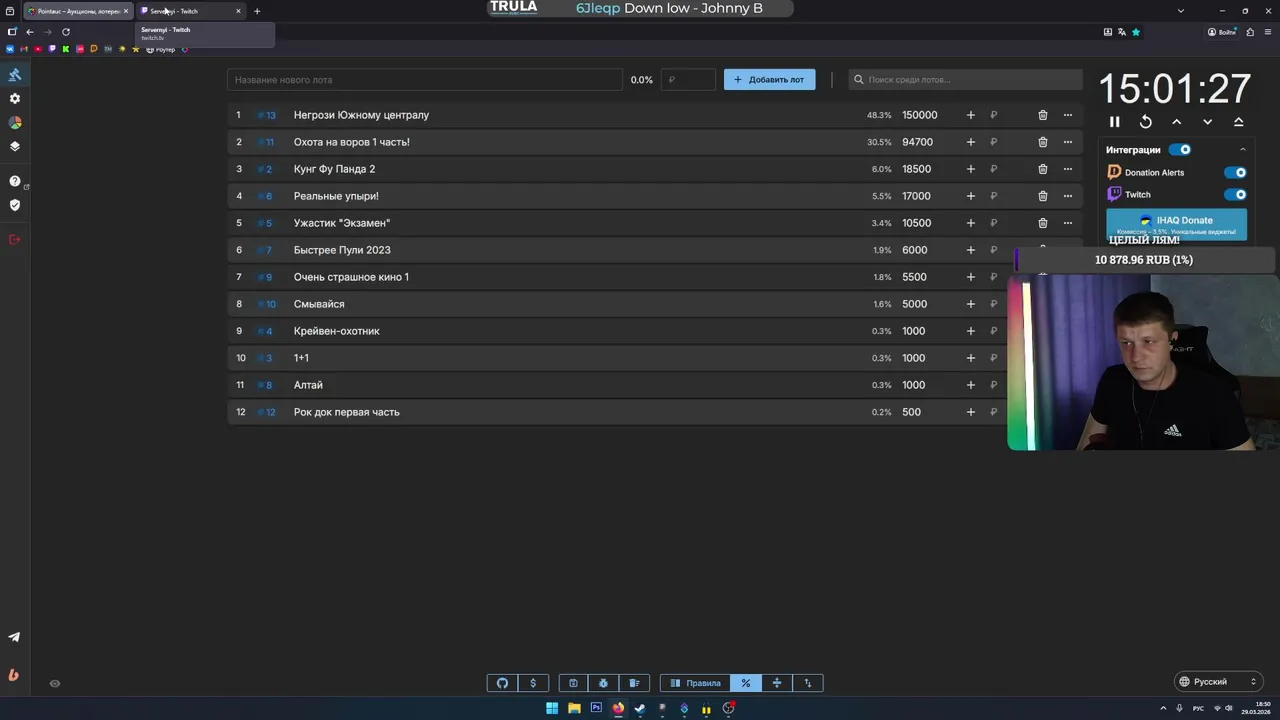This screenshot has height=720, width=1280.
Task: Decrease timer with the down chevron
Action: click(x=1208, y=122)
